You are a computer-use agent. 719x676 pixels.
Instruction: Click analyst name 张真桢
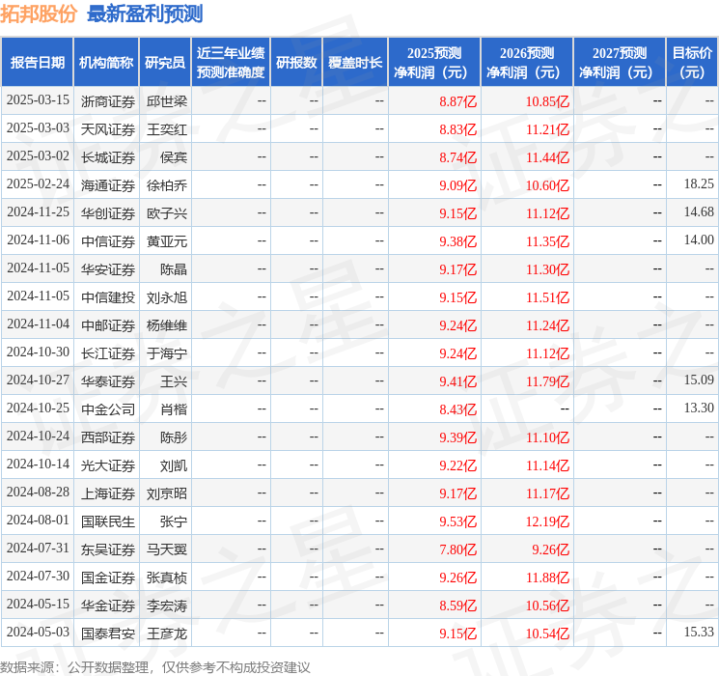(x=166, y=577)
